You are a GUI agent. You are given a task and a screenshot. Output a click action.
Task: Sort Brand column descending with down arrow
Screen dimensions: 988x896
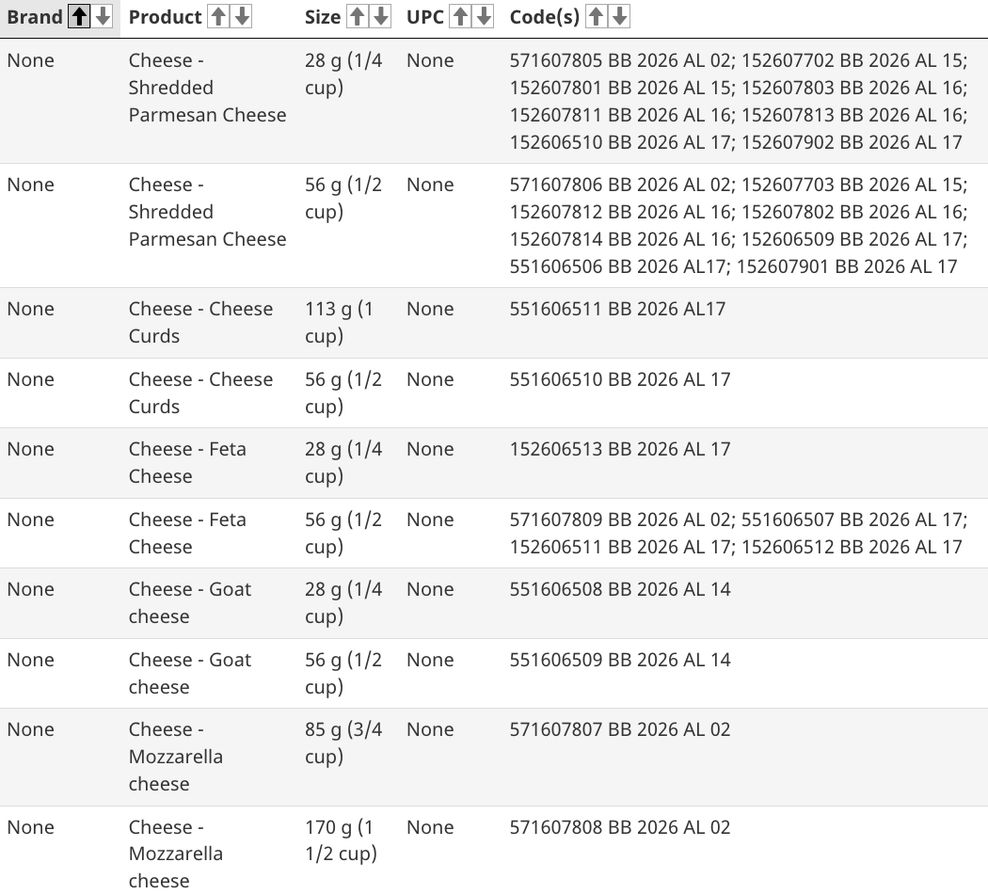pyautogui.click(x=101, y=17)
